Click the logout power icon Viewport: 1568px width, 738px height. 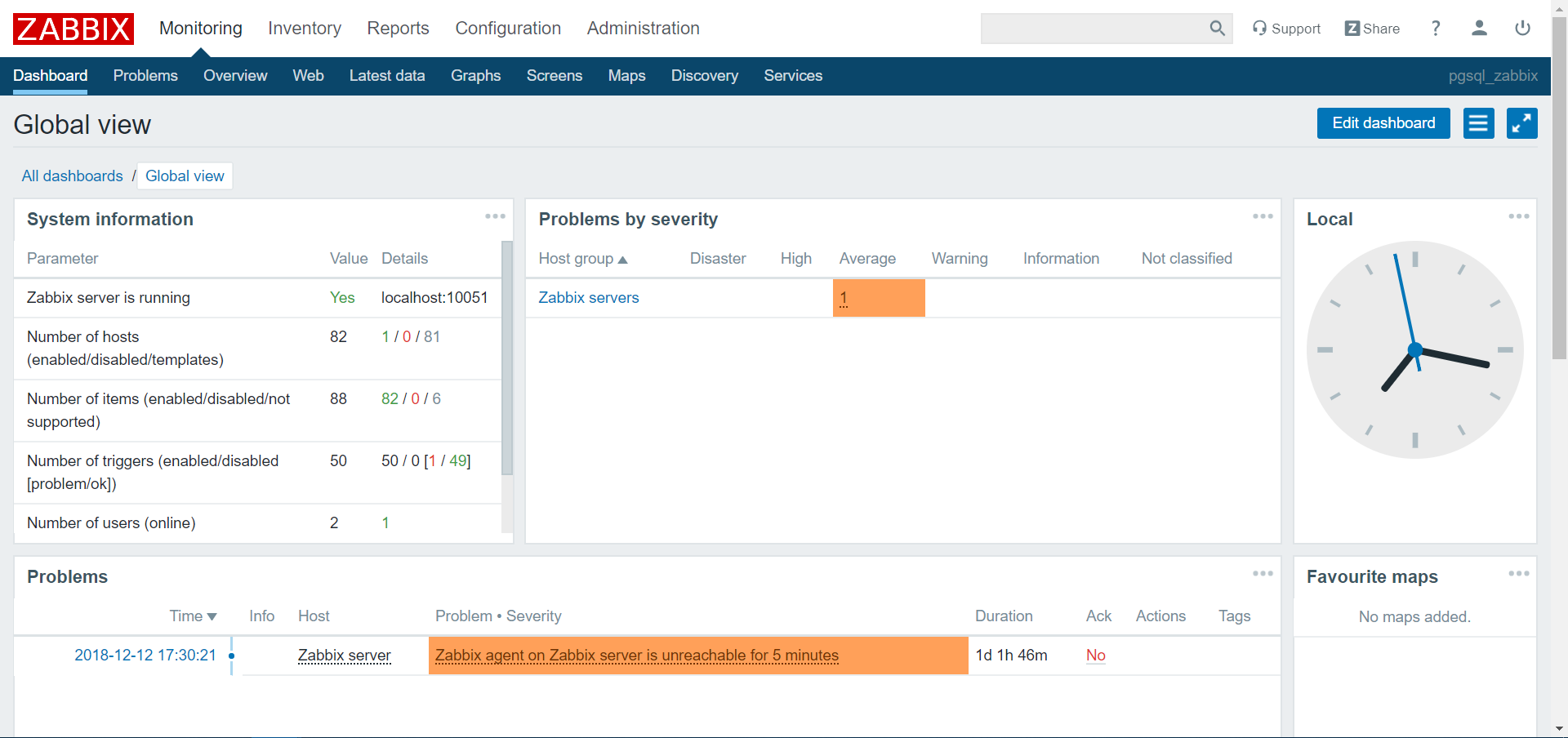[x=1522, y=29]
